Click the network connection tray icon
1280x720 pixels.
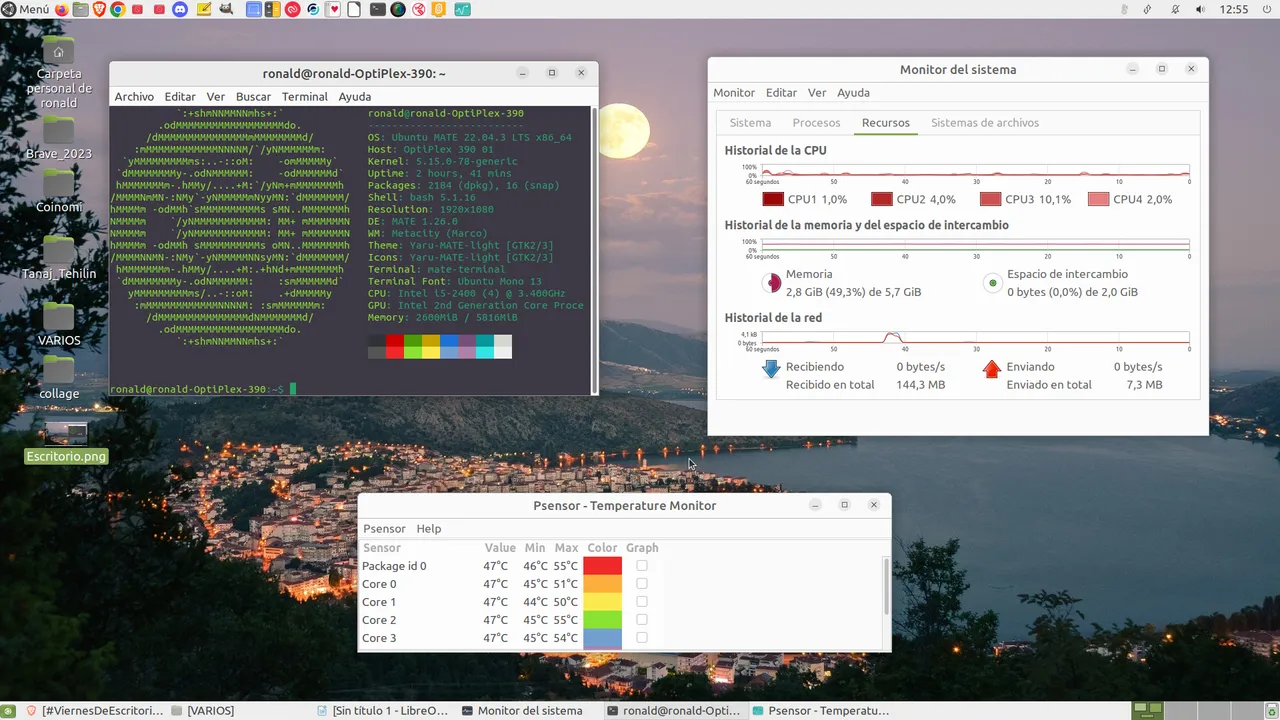pyautogui.click(x=1149, y=9)
